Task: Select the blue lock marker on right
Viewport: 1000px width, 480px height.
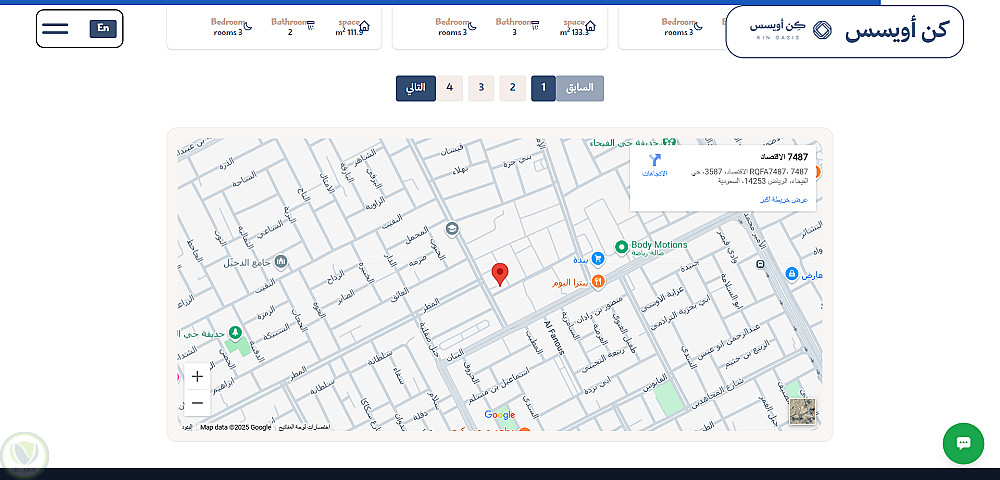Action: pyautogui.click(x=791, y=274)
